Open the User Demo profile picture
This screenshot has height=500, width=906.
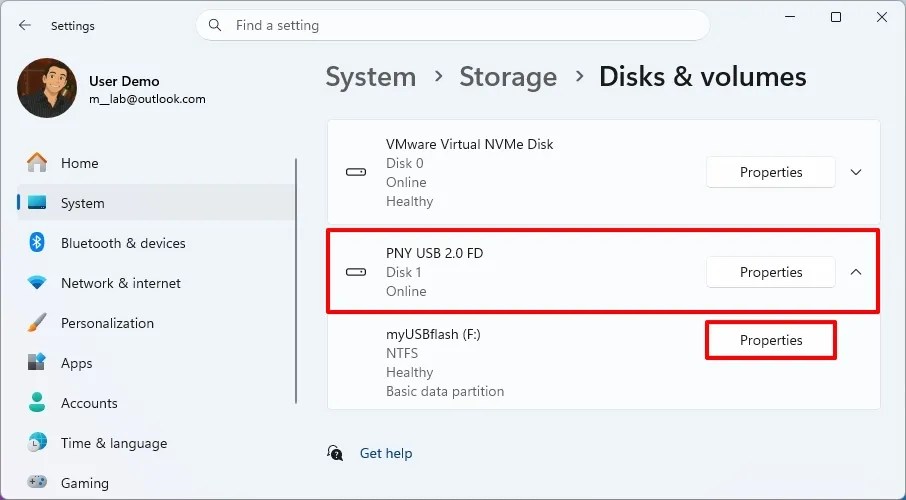47,88
